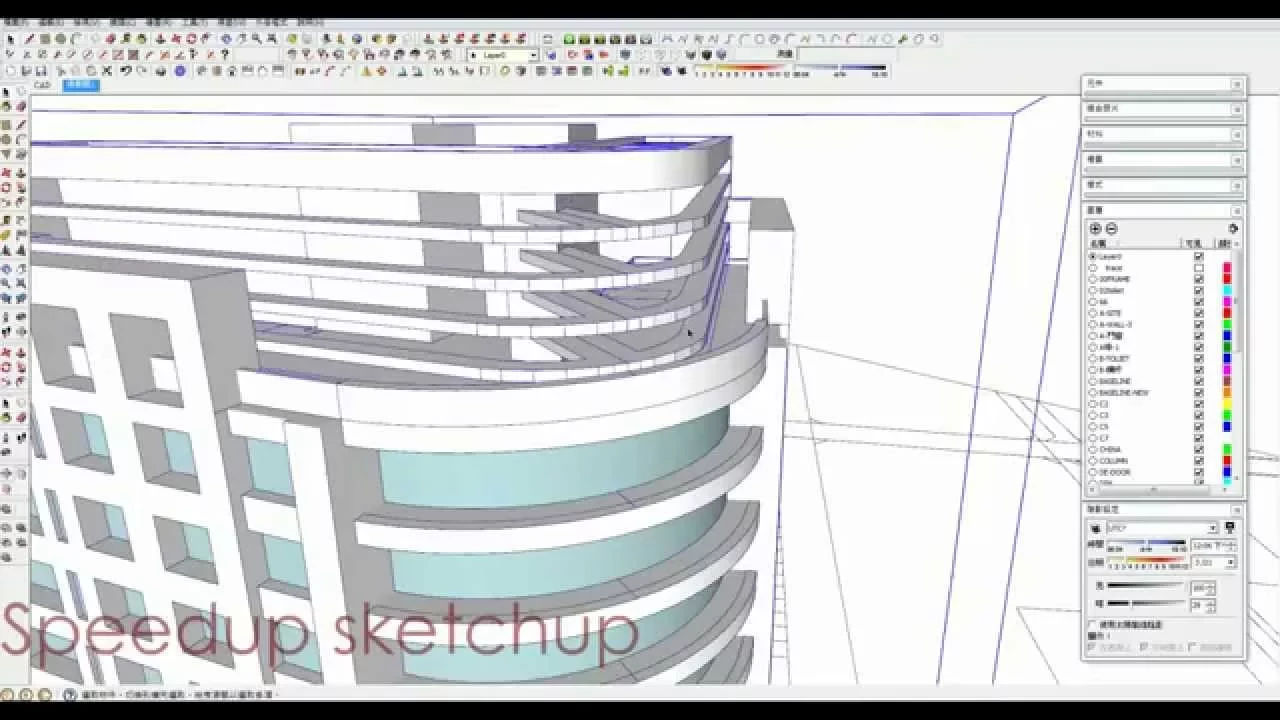
Task: Collapse the shadow settings panel
Action: tap(1236, 510)
